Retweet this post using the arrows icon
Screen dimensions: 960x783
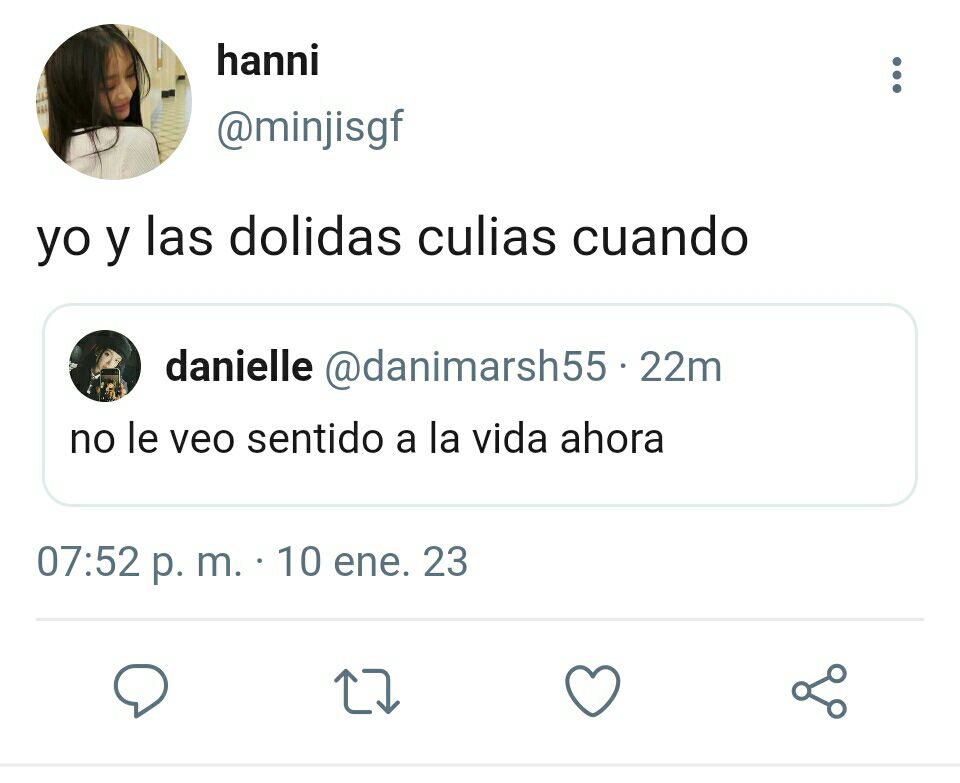[x=367, y=691]
